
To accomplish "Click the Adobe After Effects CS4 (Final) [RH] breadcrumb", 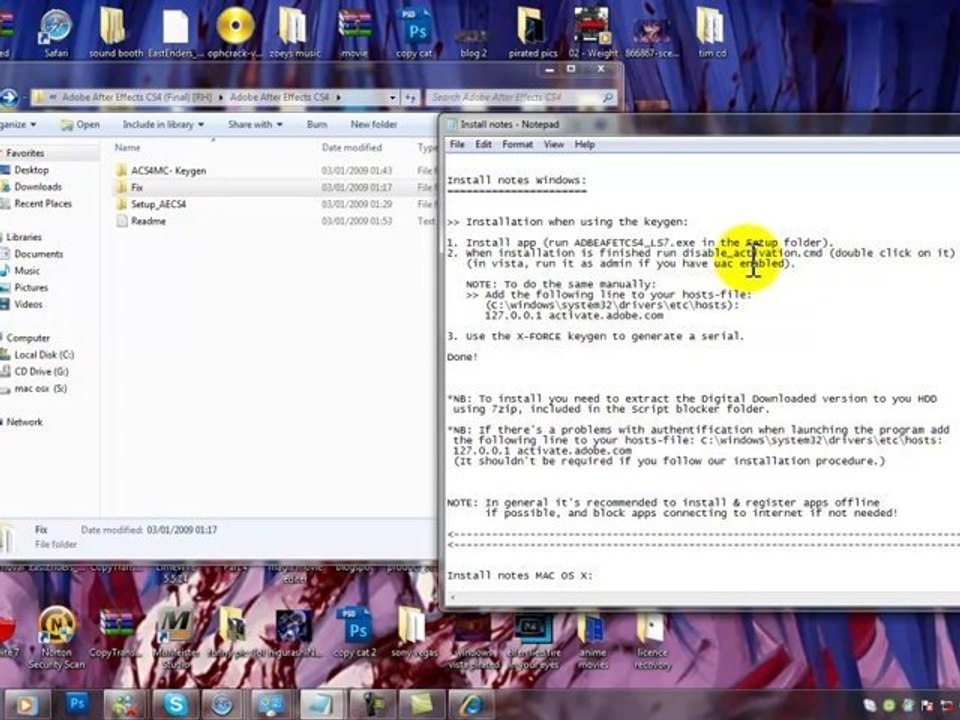I will point(137,97).
